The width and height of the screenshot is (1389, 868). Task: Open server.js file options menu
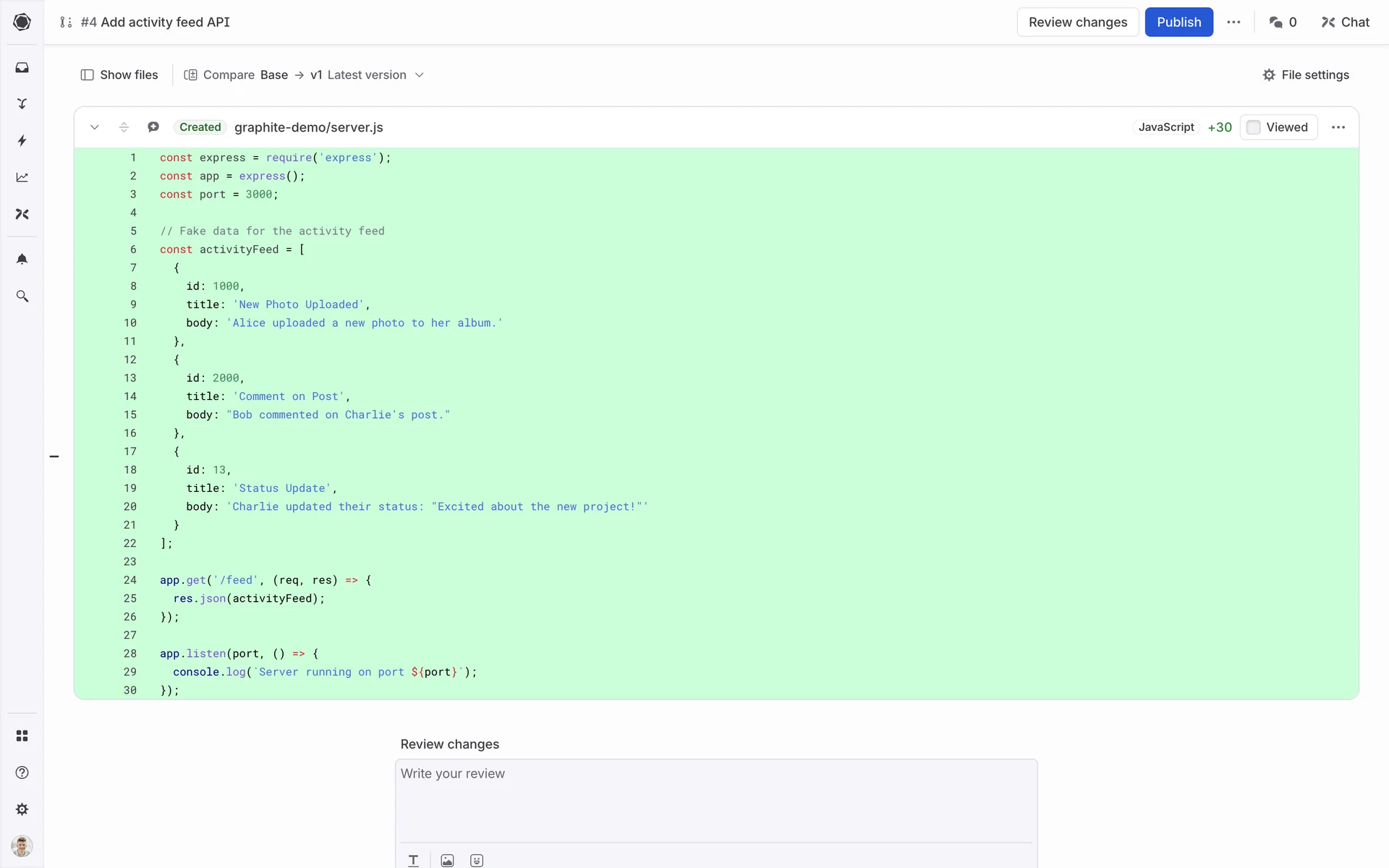(1338, 127)
